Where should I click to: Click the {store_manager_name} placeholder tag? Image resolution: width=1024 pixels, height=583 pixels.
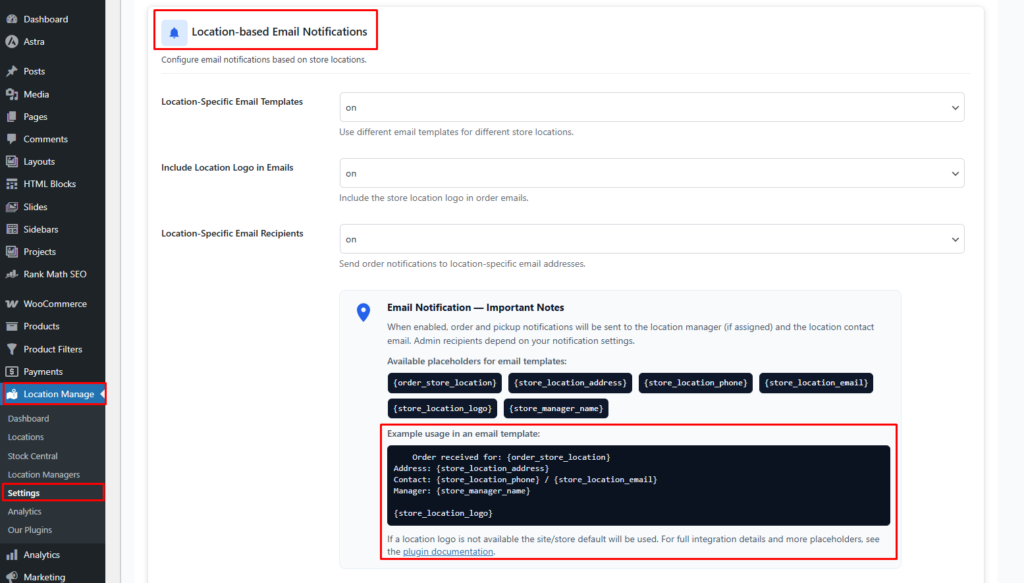(x=556, y=408)
